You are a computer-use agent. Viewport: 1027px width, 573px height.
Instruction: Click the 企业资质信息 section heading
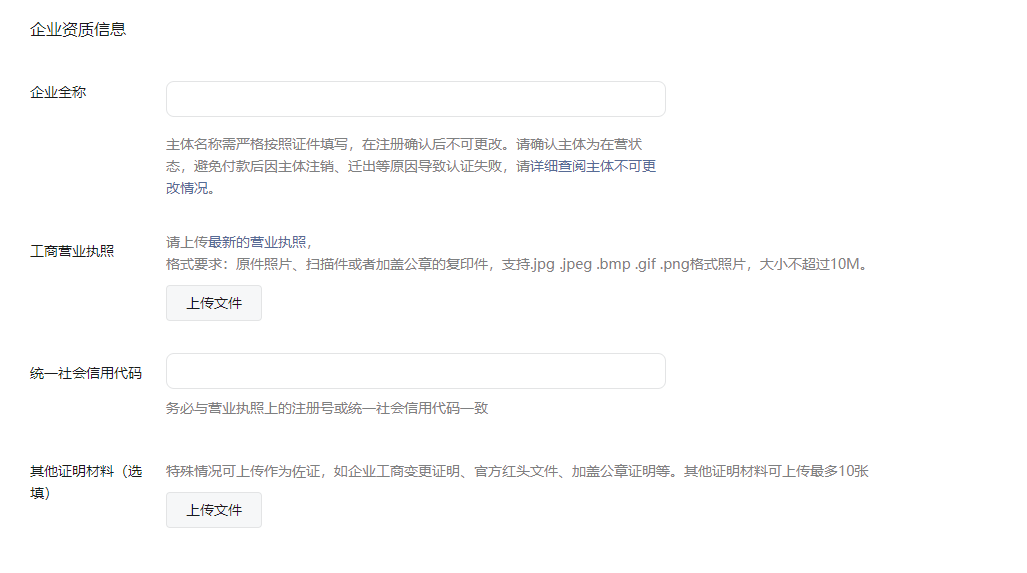pyautogui.click(x=78, y=29)
